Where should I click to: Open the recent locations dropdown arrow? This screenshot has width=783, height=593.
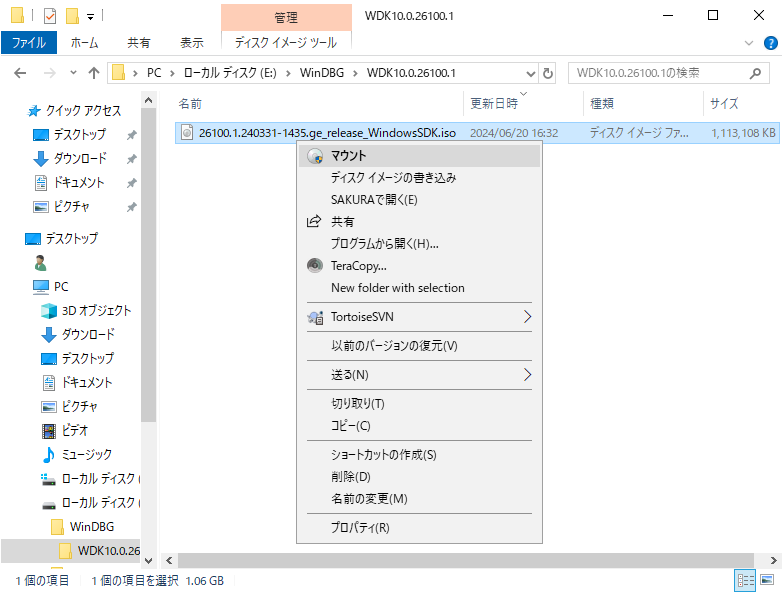point(73,73)
